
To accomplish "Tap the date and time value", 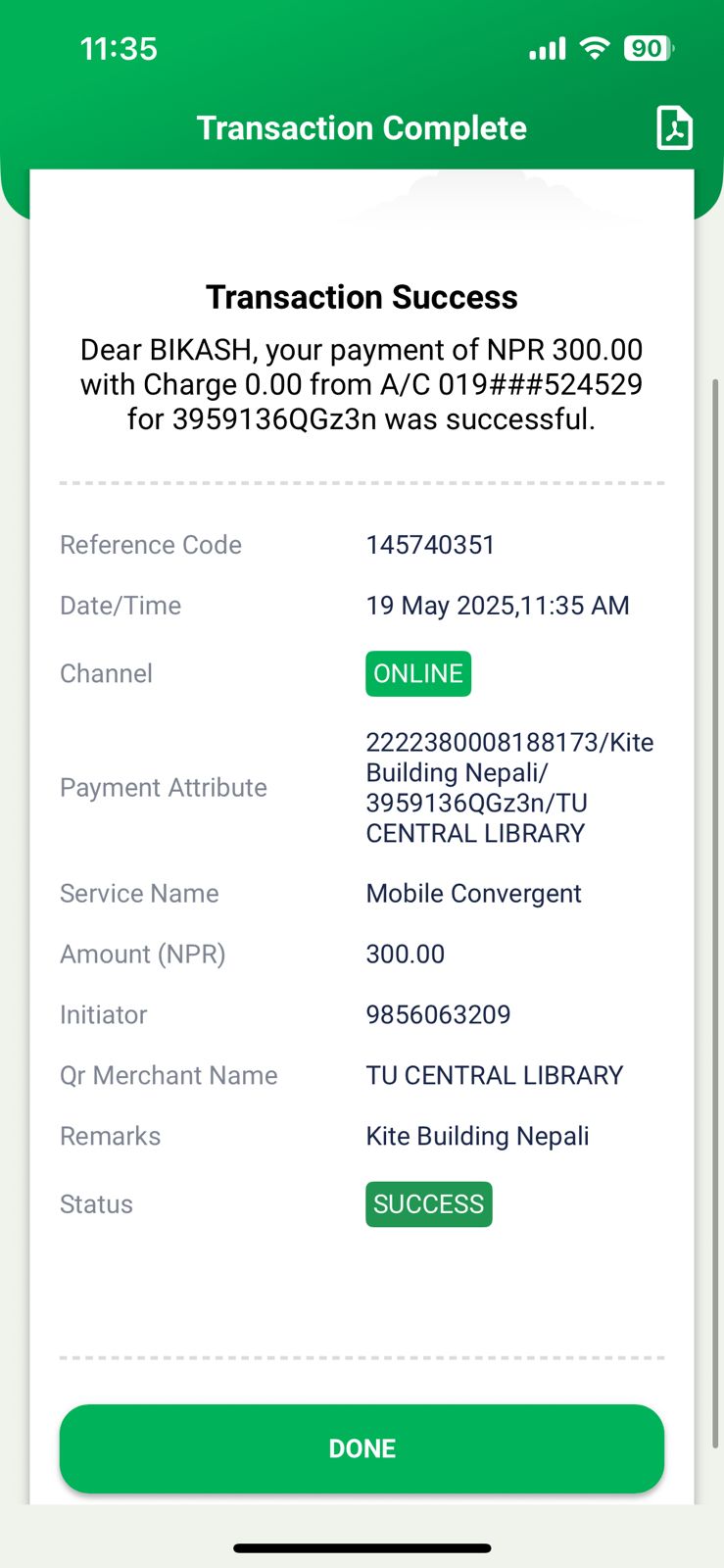I will pyautogui.click(x=497, y=606).
